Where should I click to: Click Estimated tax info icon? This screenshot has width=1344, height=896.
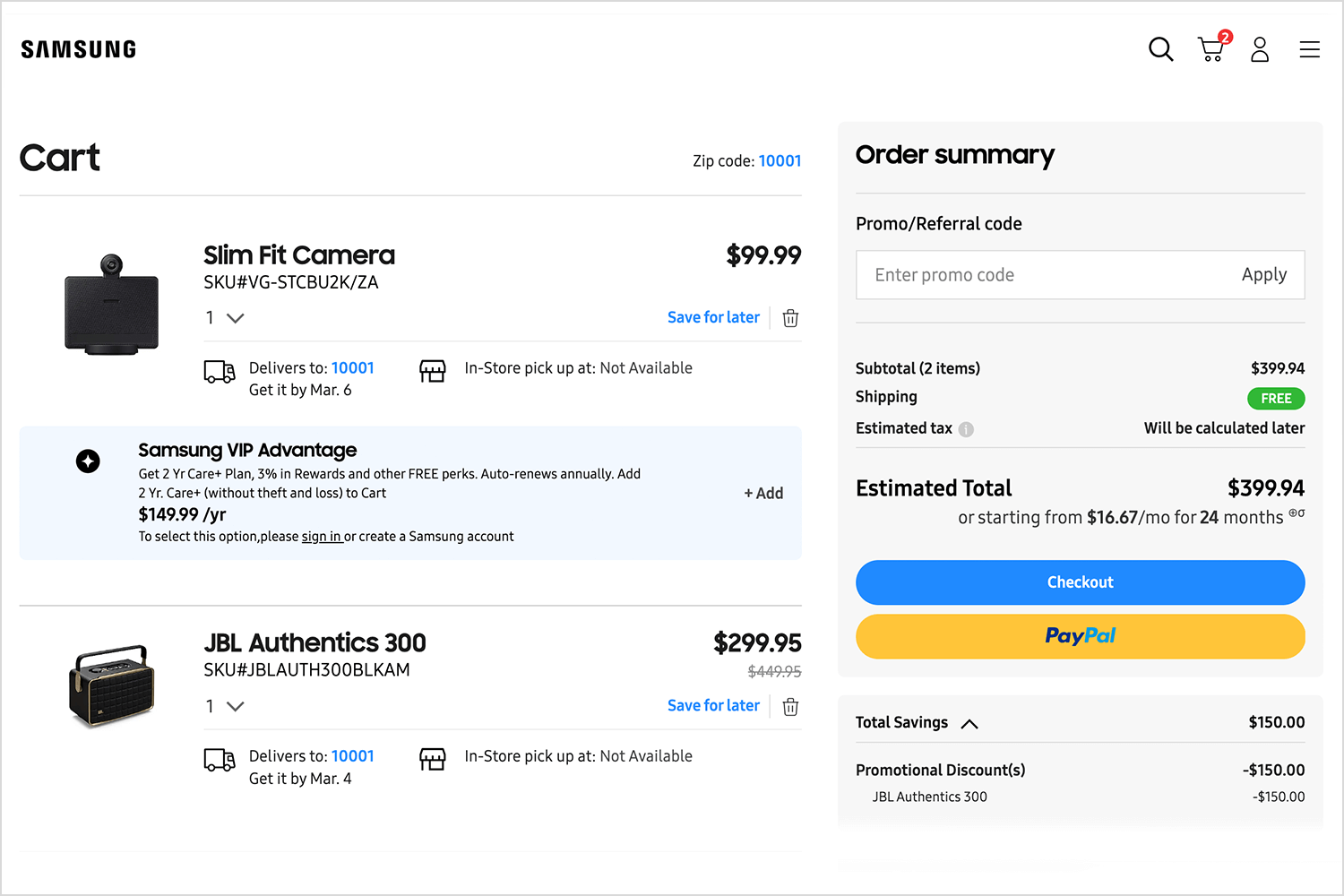[x=966, y=429]
